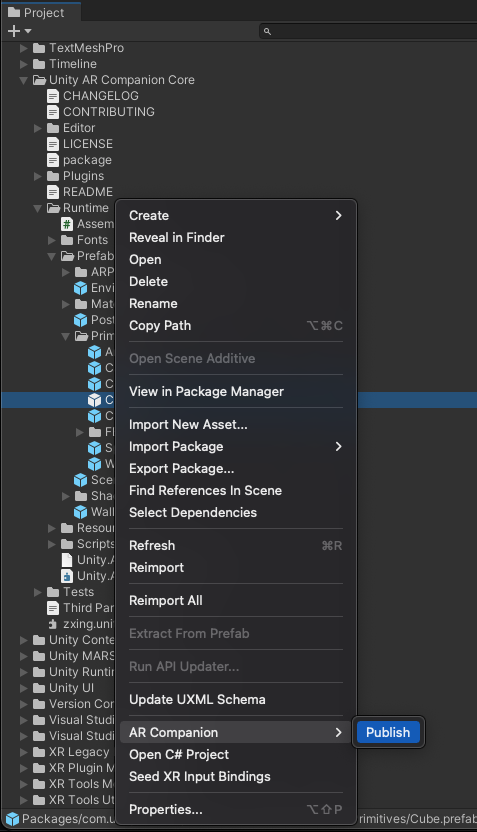Choose Seed XR Input Bindings
The height and width of the screenshot is (832, 477).
pyautogui.click(x=236, y=776)
